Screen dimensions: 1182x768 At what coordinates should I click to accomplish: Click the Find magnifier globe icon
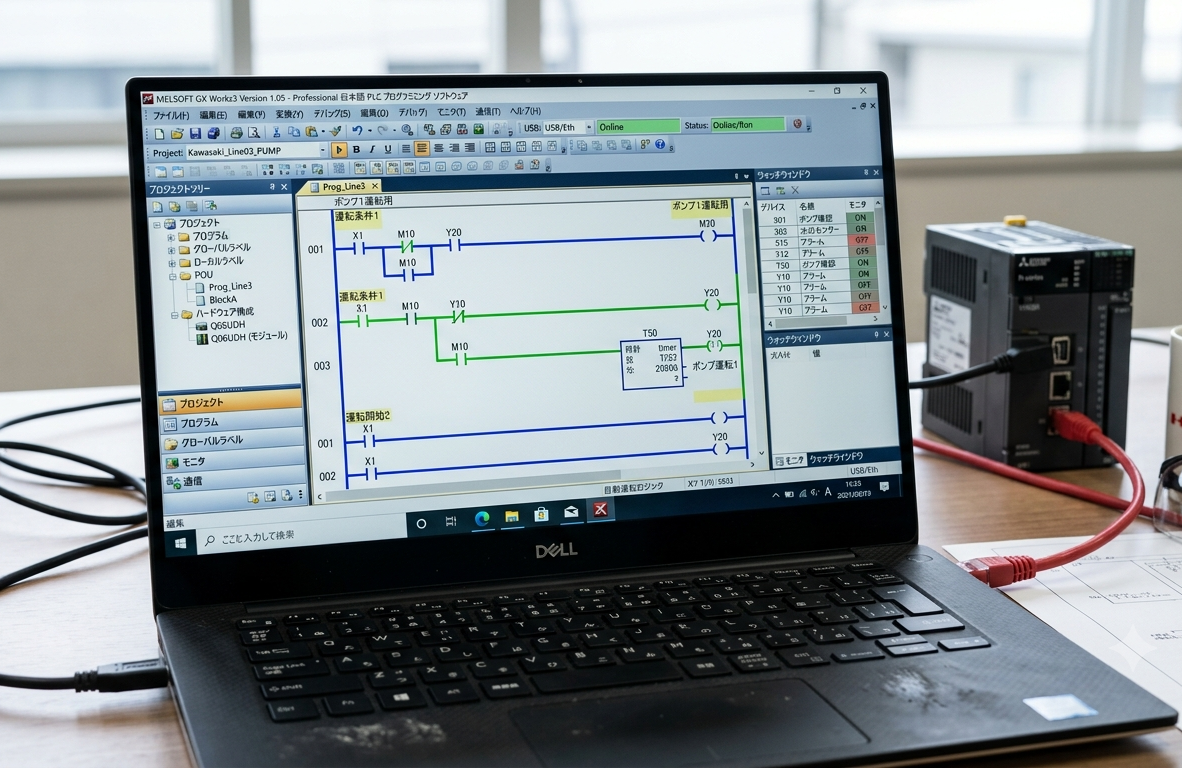[x=407, y=130]
